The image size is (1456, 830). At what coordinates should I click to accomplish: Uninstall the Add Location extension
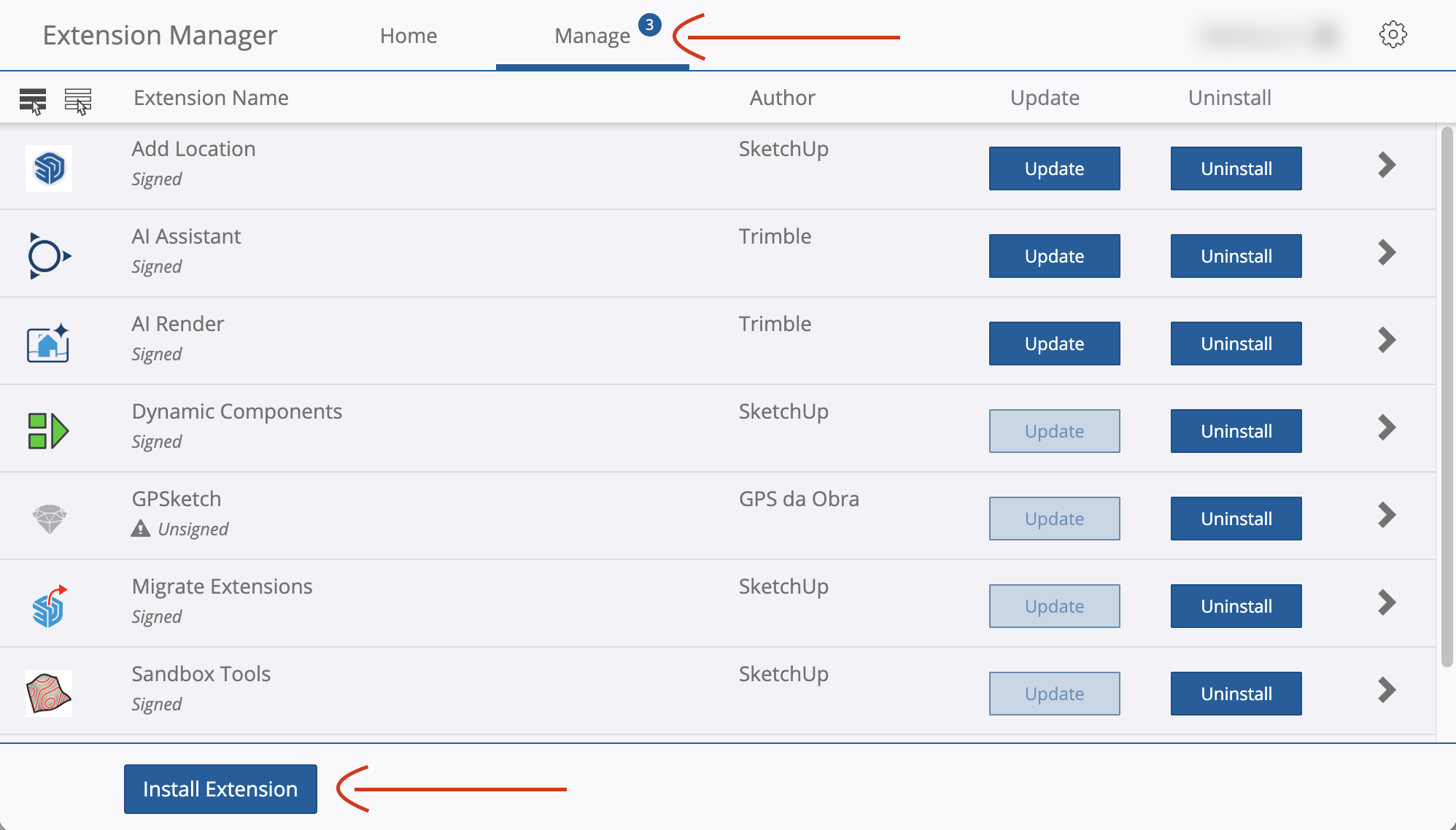(x=1236, y=168)
